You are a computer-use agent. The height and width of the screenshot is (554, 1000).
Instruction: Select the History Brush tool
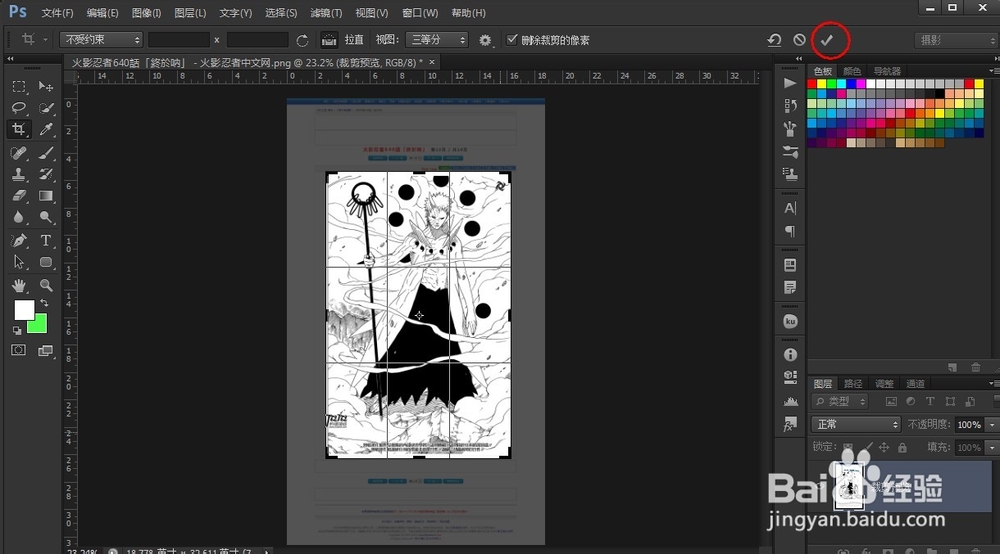45,174
